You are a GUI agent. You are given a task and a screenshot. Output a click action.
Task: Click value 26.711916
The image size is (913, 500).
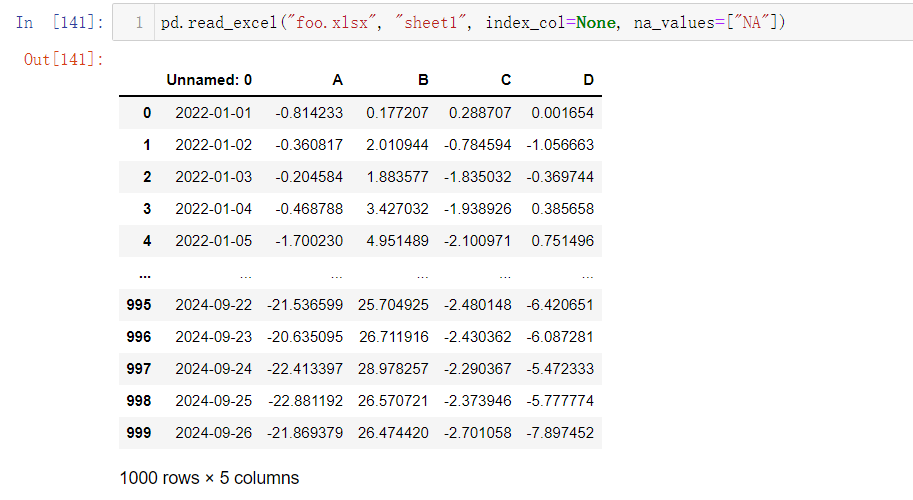393,337
